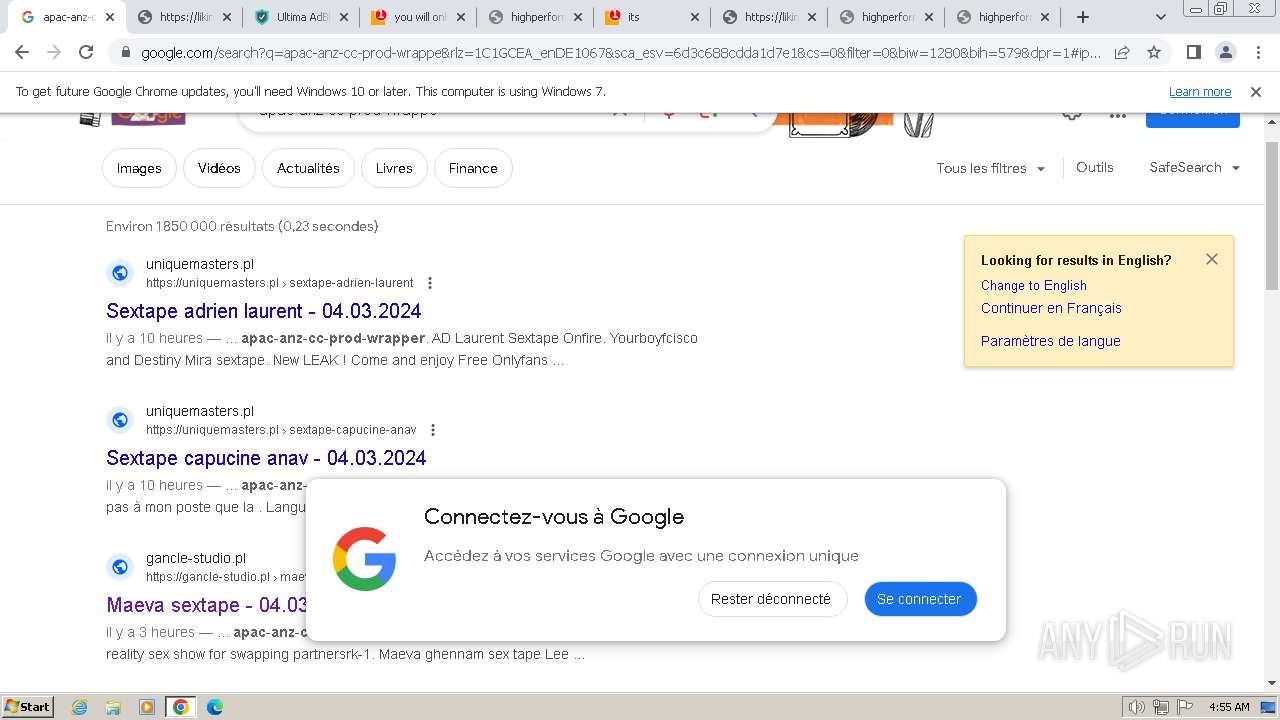Open the Chrome profile menu
Viewport: 1280px width, 720px height.
click(x=1225, y=52)
